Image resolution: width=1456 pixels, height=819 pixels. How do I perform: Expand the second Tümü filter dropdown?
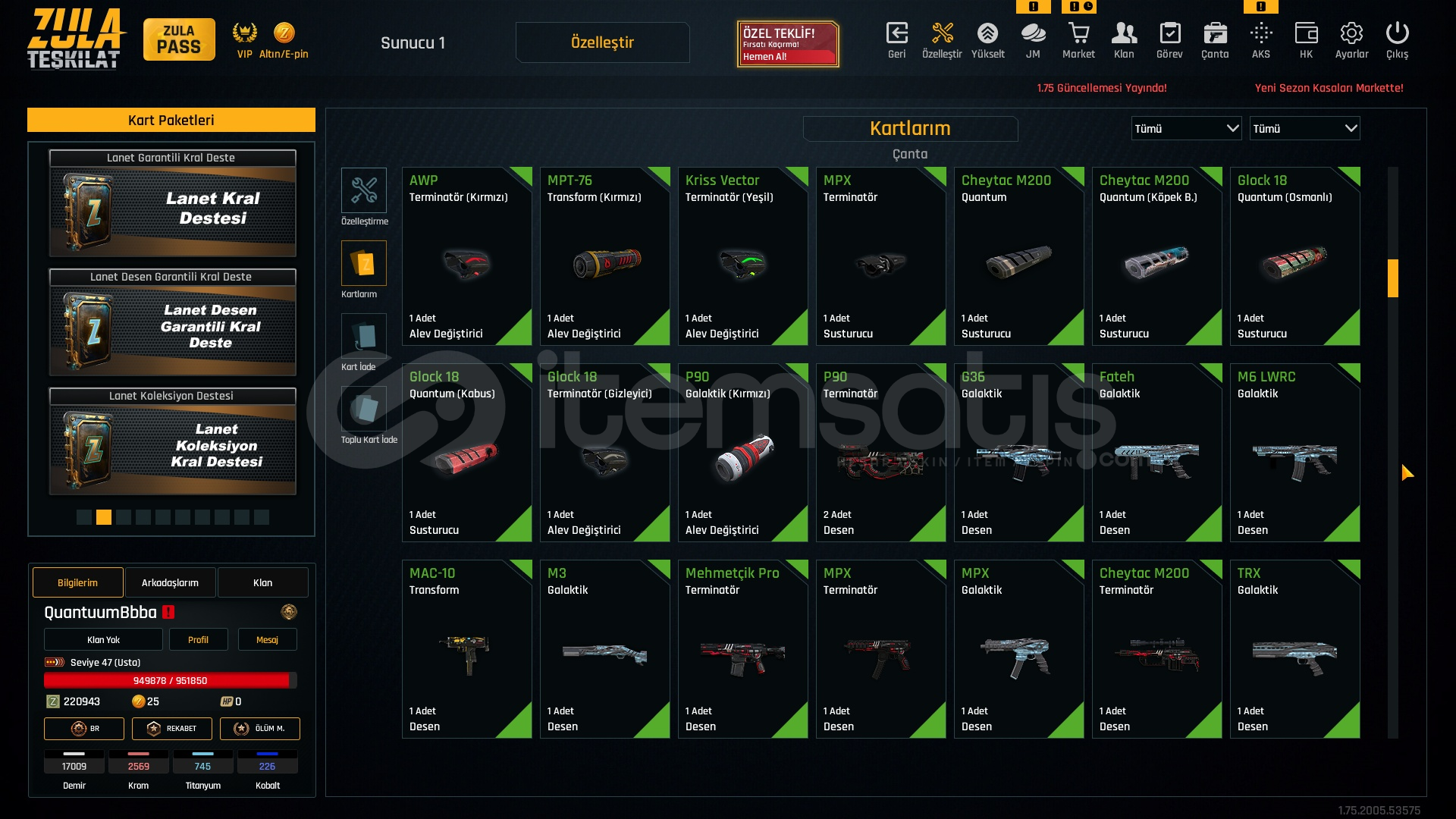1304,129
